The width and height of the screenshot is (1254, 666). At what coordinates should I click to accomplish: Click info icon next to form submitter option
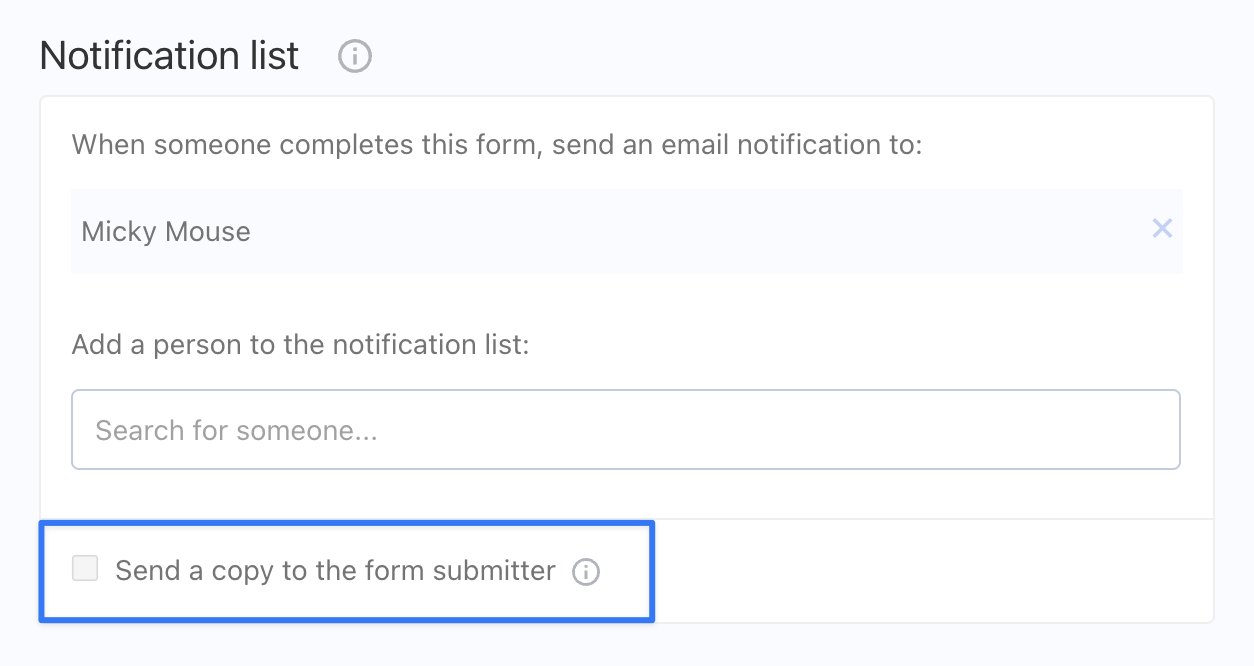(586, 572)
